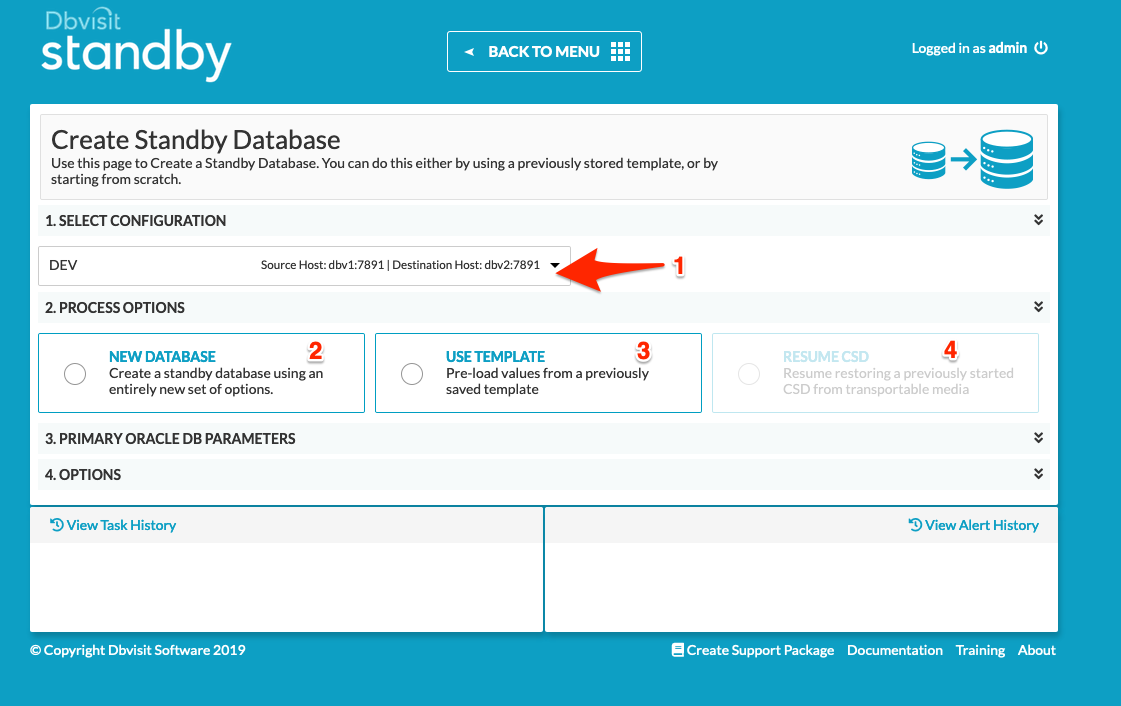Image resolution: width=1121 pixels, height=706 pixels.
Task: Click the power icon to log out
Action: (x=1042, y=47)
